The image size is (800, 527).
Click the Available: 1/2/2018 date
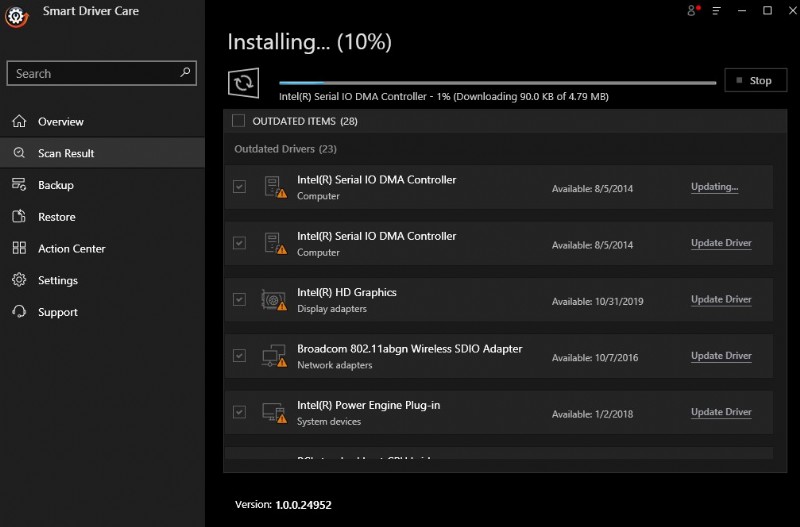tap(592, 414)
